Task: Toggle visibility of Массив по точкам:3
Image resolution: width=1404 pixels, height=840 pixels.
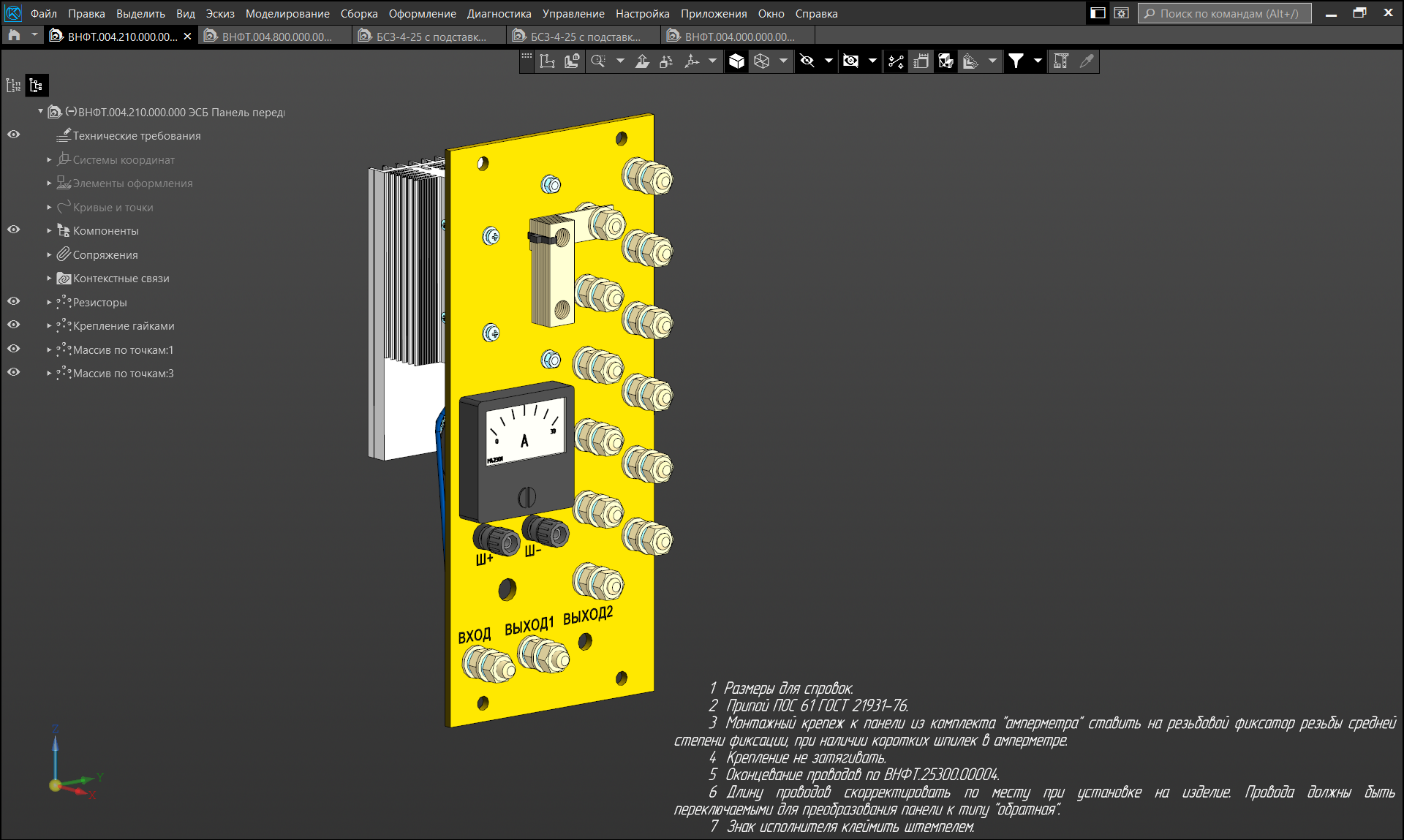Action: pos(13,372)
